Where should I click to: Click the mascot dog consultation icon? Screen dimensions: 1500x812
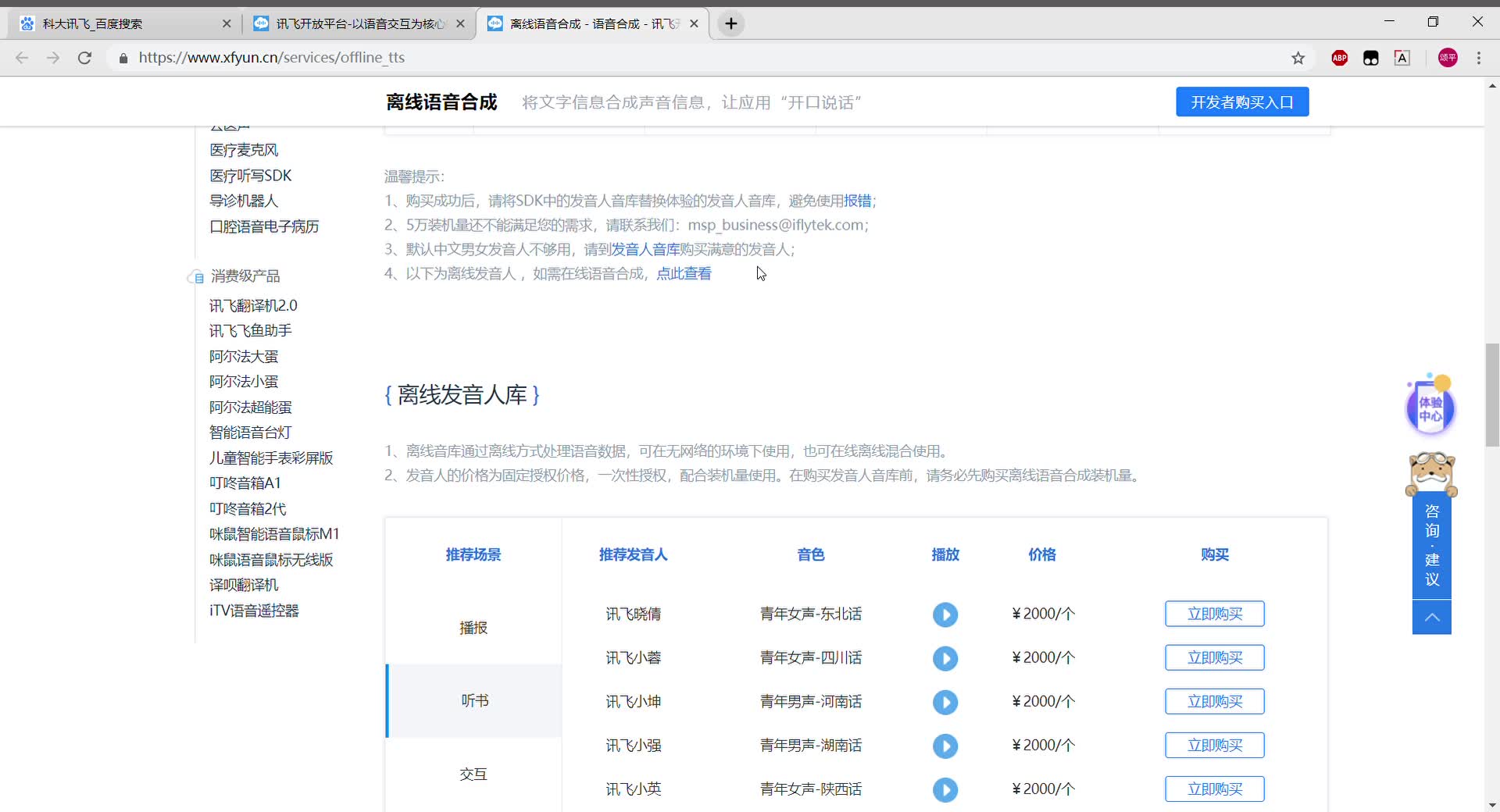[x=1431, y=474]
